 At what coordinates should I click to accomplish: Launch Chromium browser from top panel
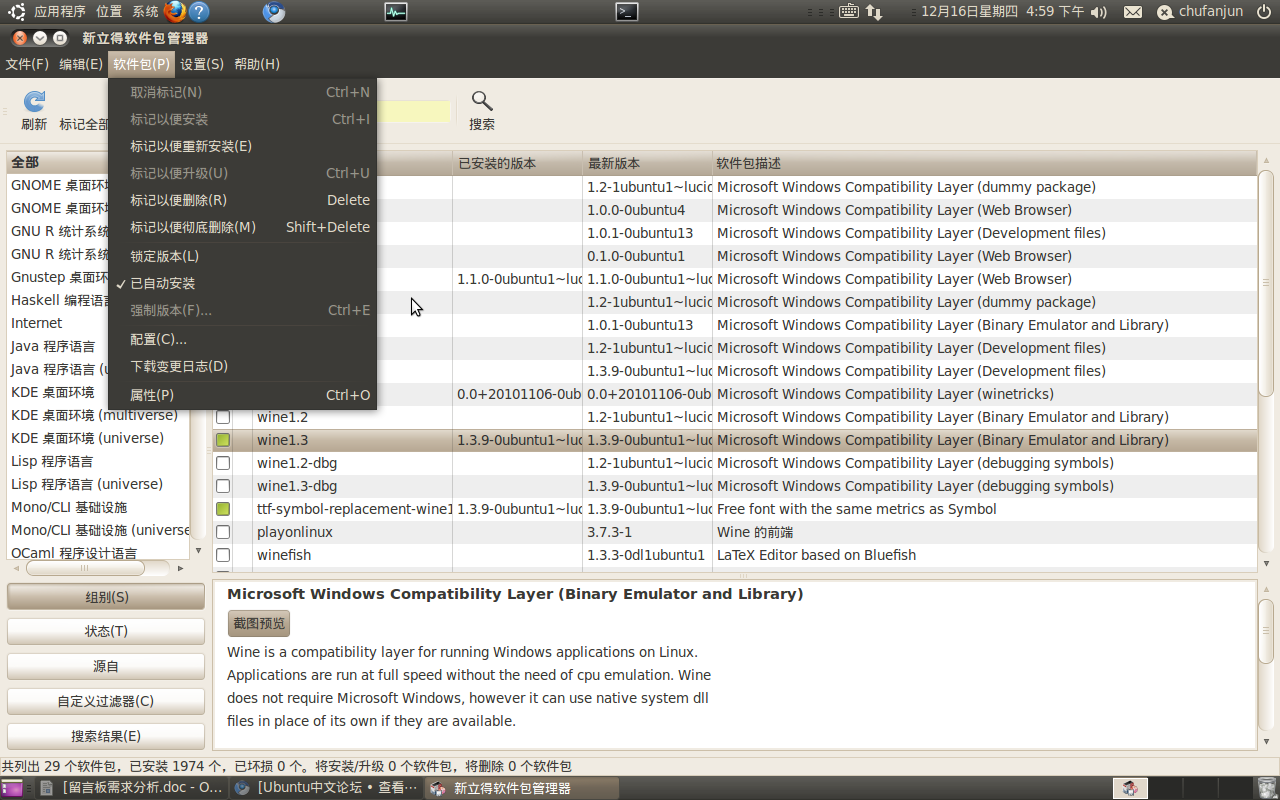click(273, 12)
